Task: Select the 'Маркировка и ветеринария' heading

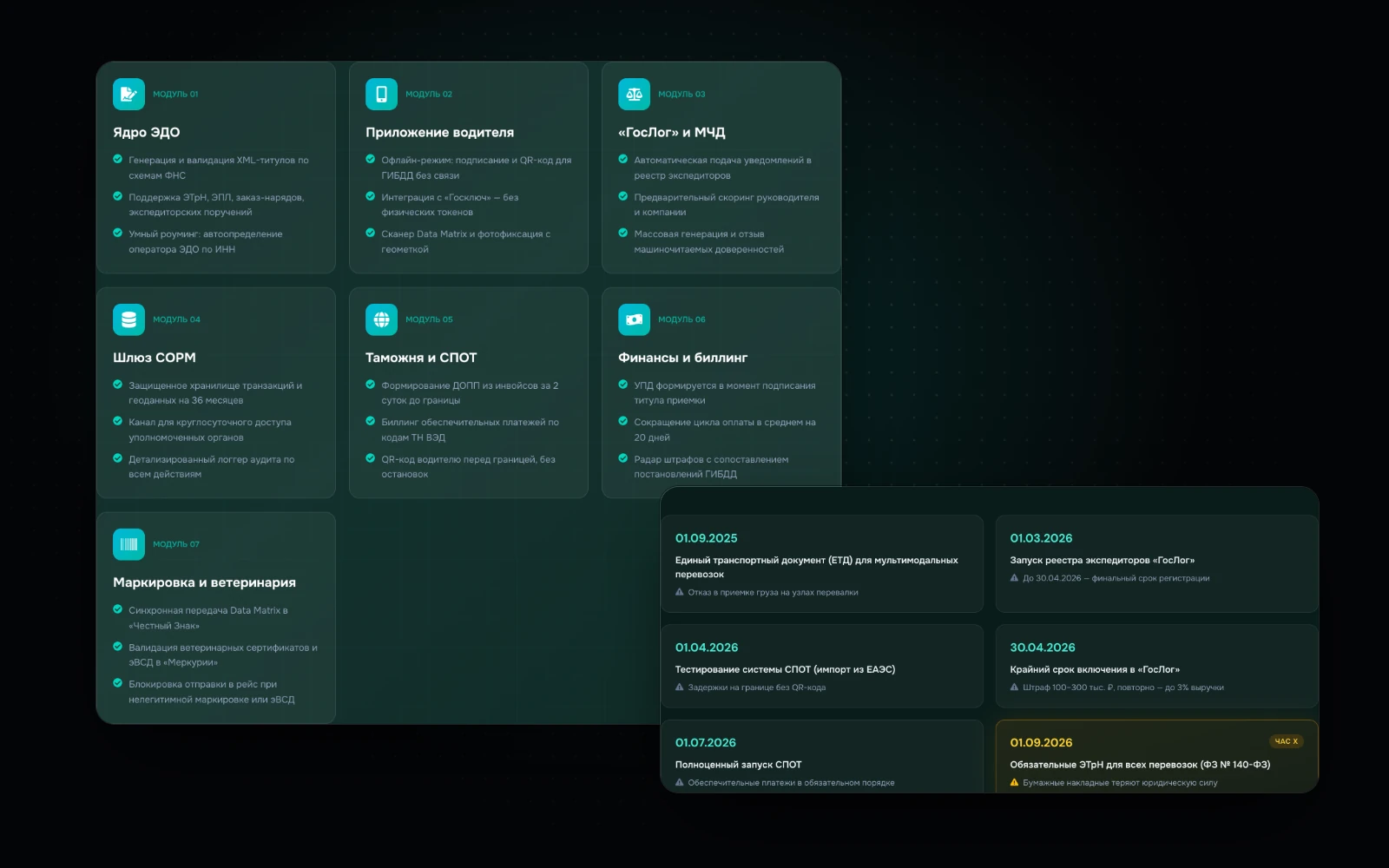Action: [x=204, y=582]
